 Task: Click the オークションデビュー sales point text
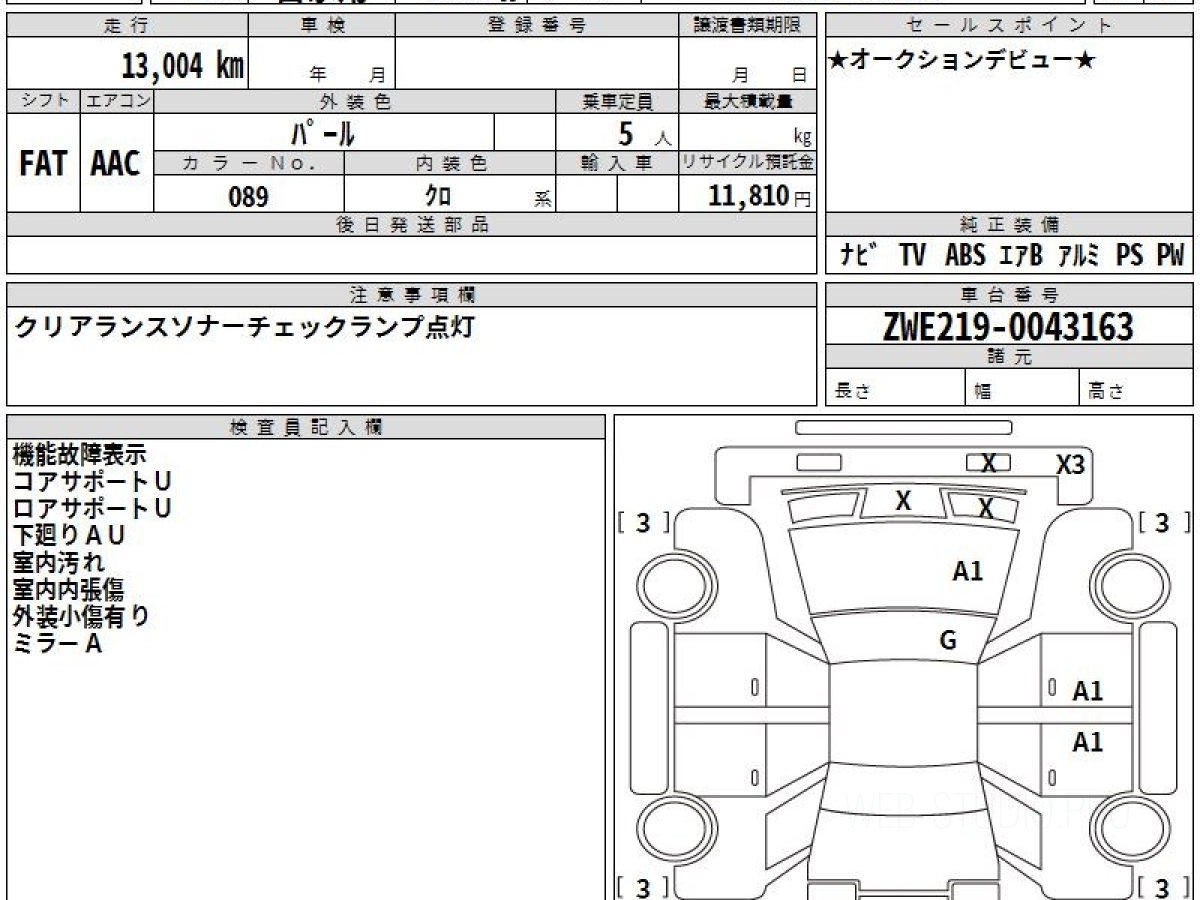962,60
